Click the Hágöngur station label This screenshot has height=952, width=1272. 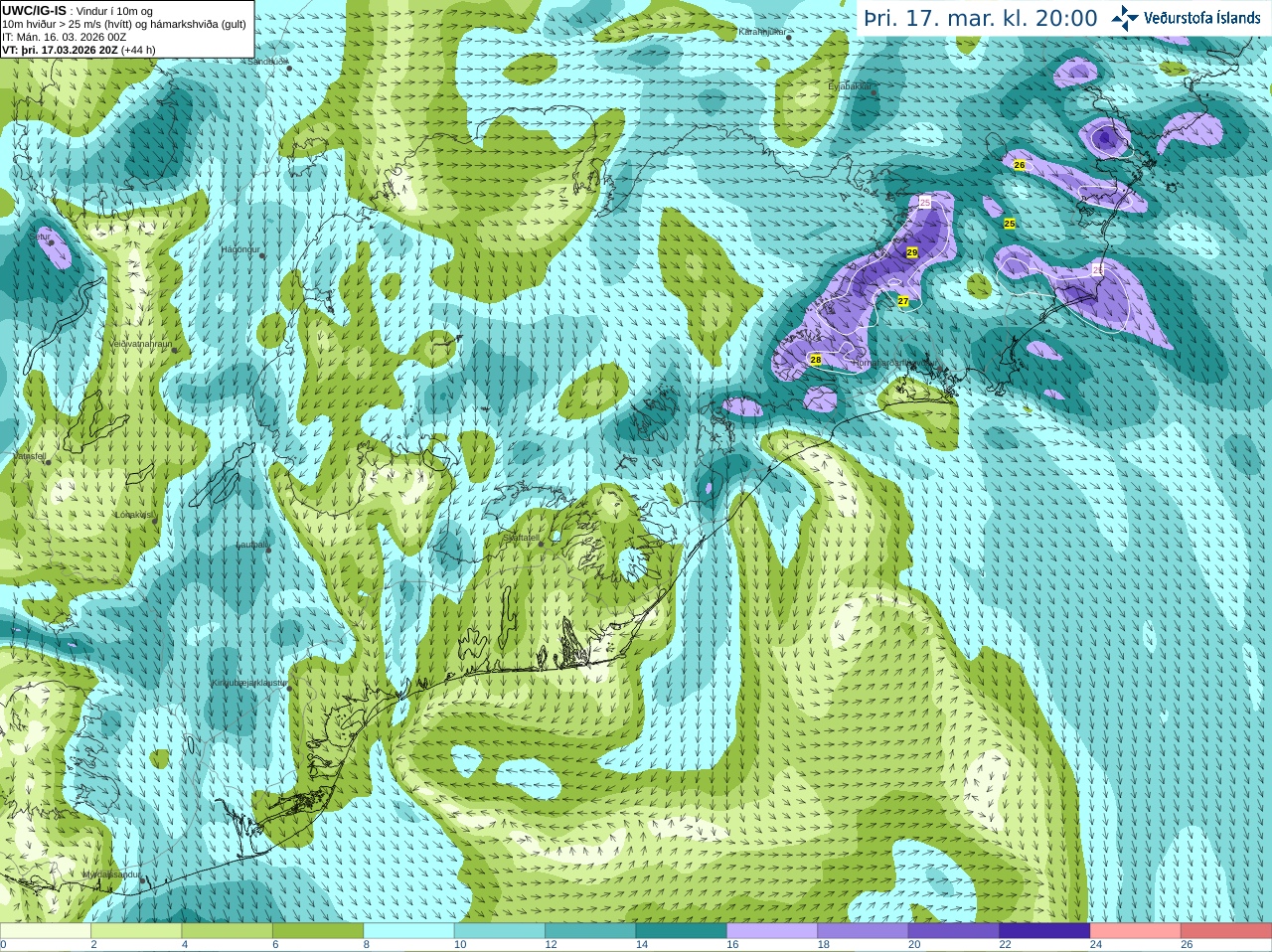tap(239, 249)
